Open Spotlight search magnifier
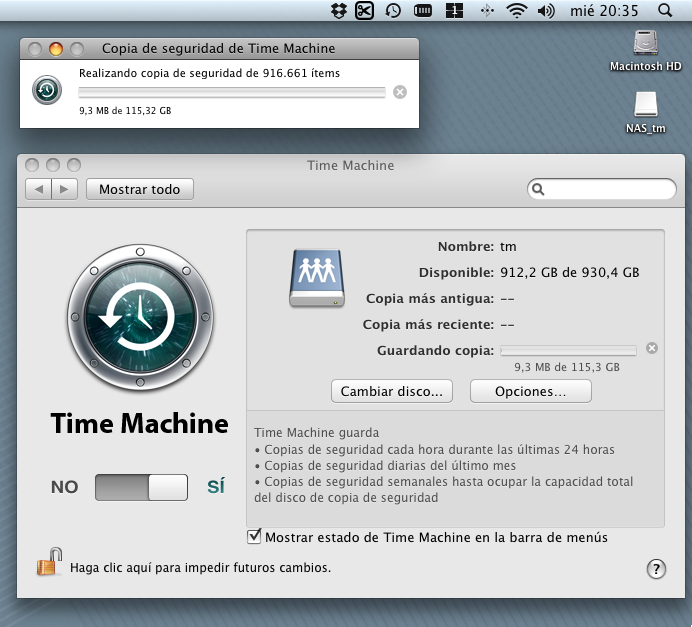This screenshot has height=627, width=692. tap(665, 10)
